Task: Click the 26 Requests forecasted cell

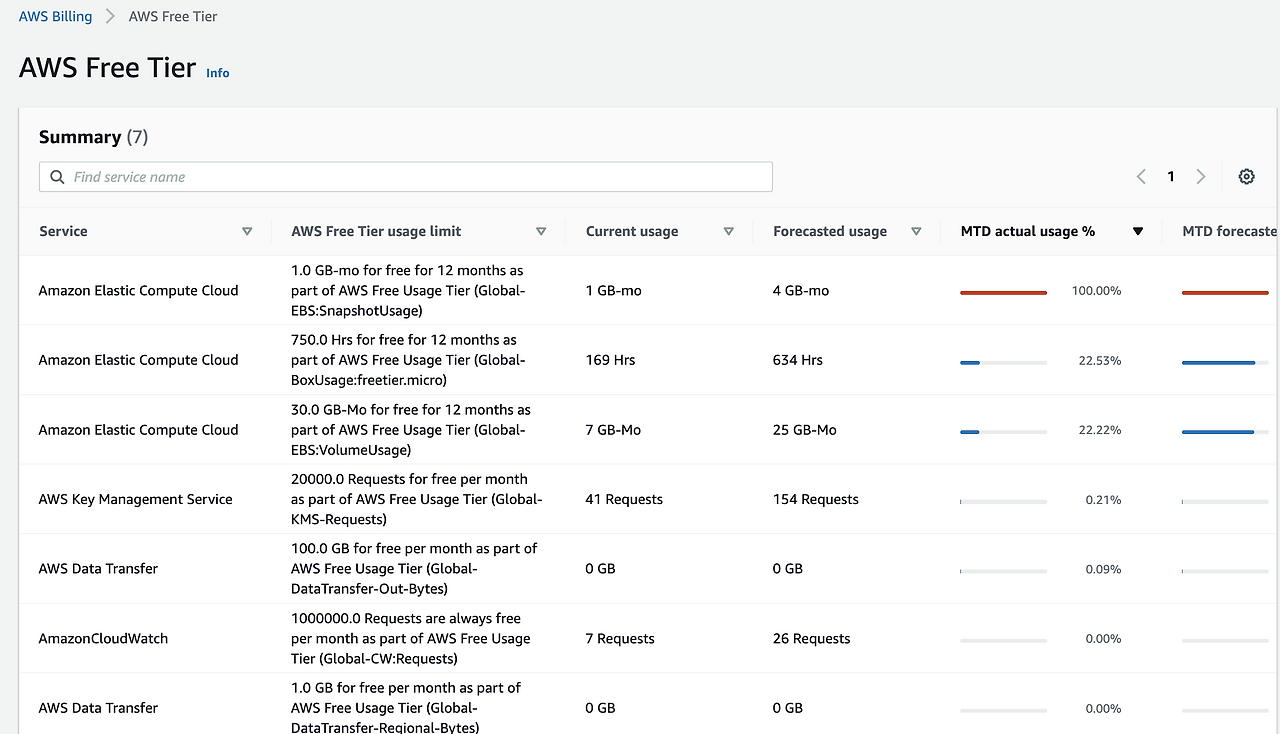Action: pyautogui.click(x=812, y=638)
